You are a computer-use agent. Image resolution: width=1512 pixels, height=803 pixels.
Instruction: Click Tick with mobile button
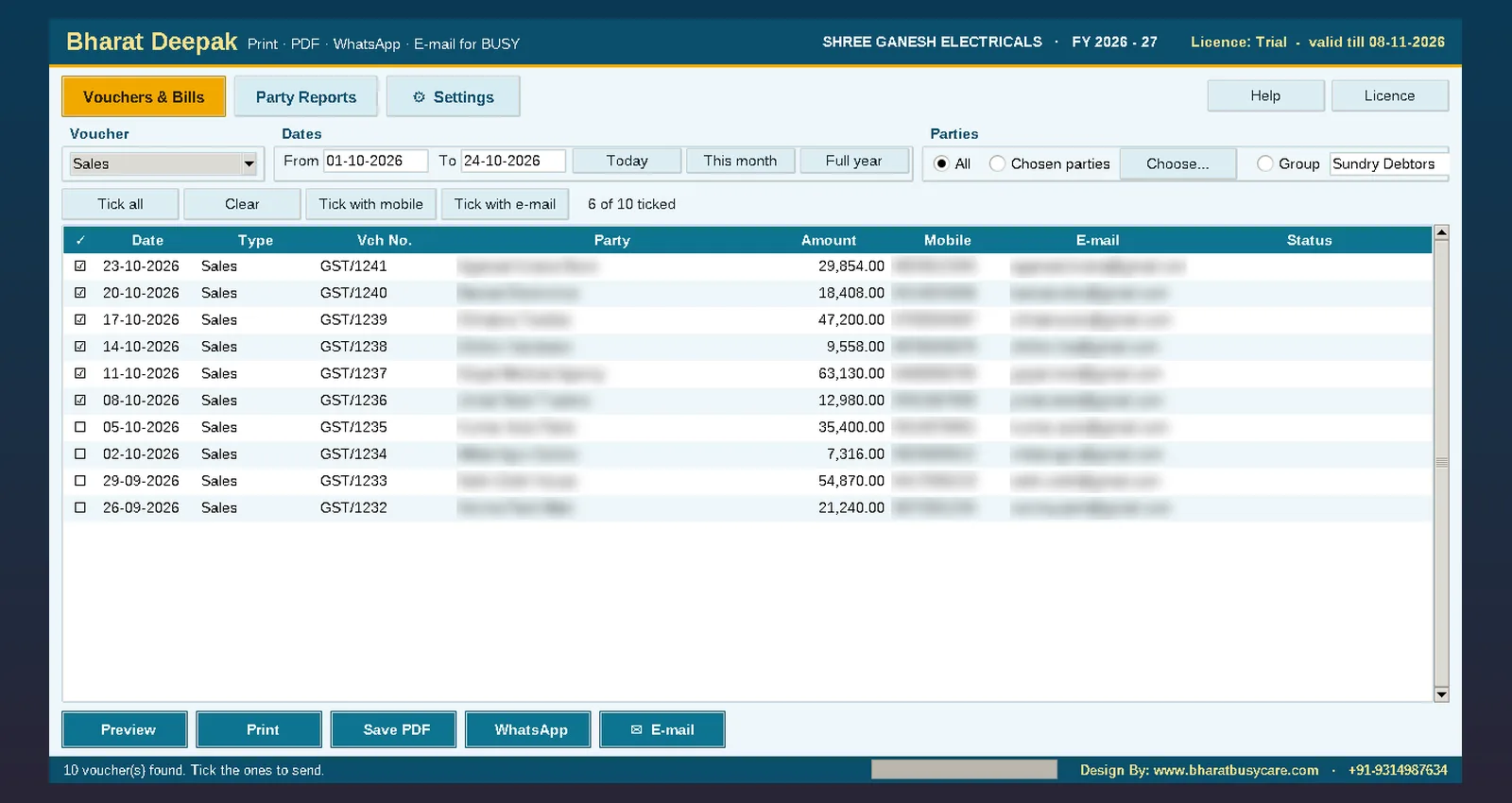click(370, 204)
